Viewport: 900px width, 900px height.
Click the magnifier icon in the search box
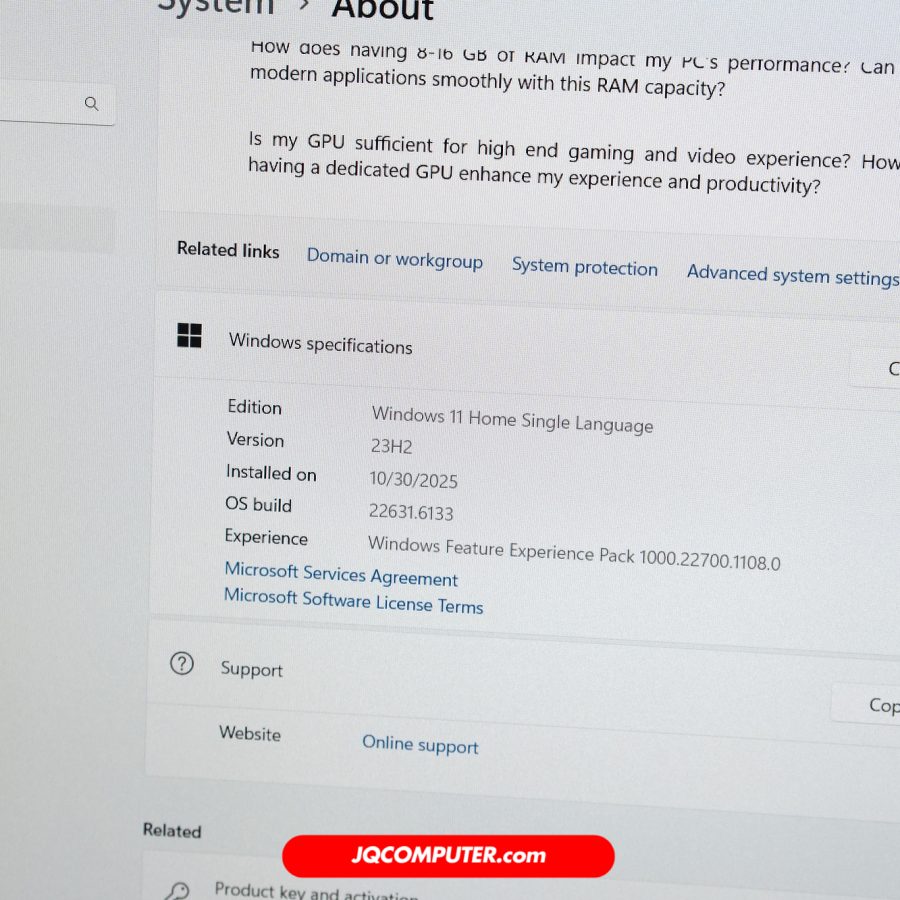pyautogui.click(x=92, y=104)
